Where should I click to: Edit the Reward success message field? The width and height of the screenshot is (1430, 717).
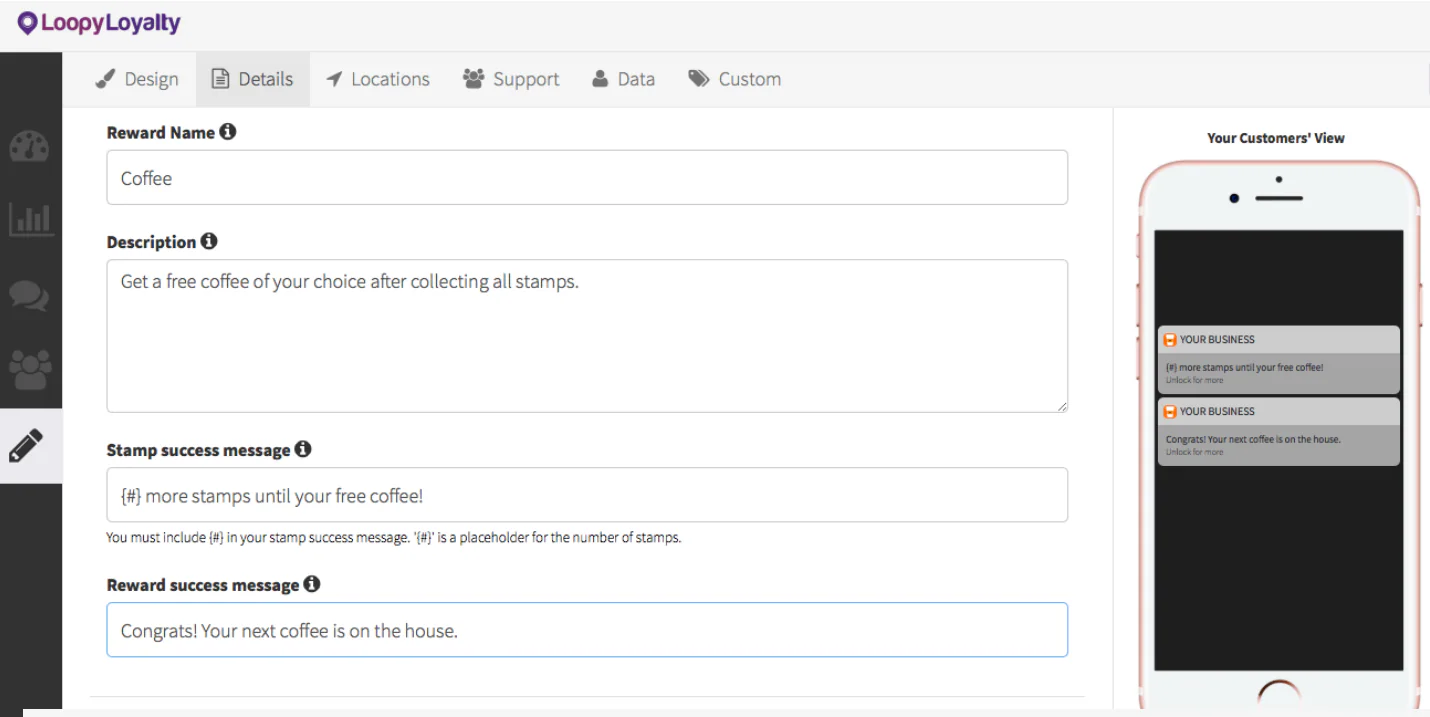[x=587, y=630]
